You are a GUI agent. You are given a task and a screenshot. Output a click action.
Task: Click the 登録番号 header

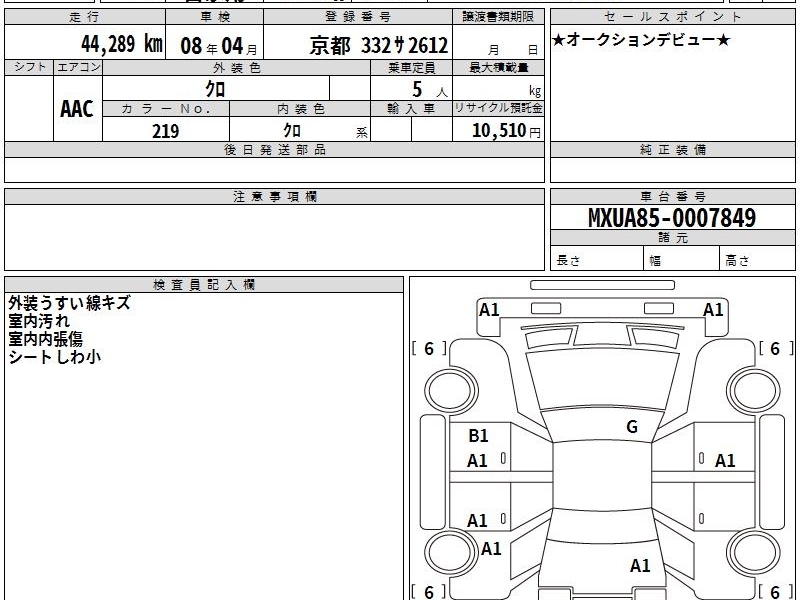(x=358, y=17)
